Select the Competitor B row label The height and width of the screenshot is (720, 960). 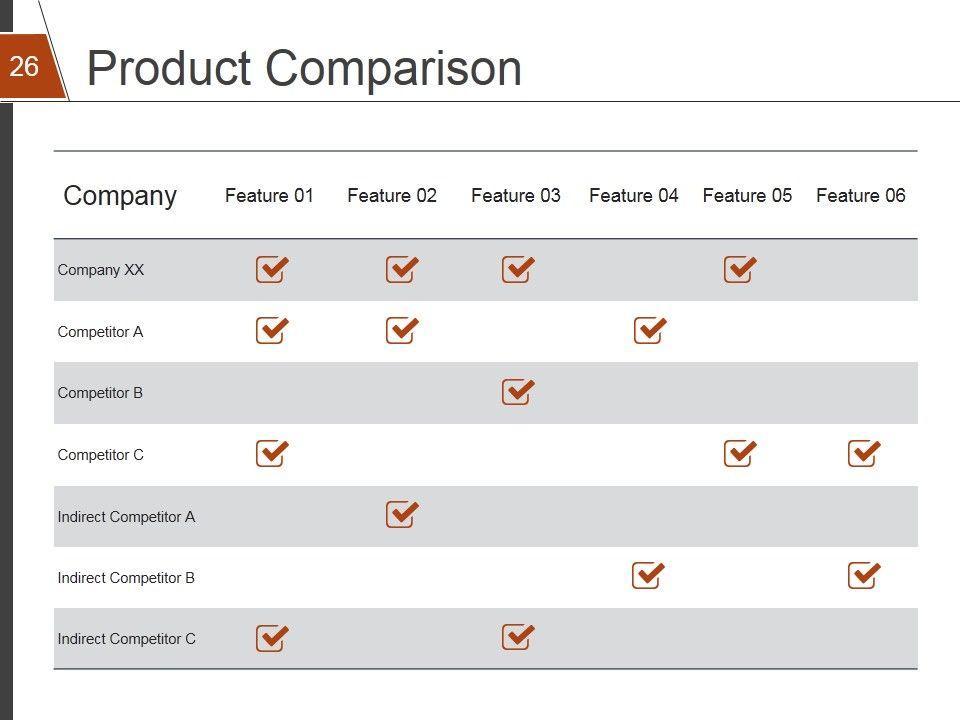(100, 393)
